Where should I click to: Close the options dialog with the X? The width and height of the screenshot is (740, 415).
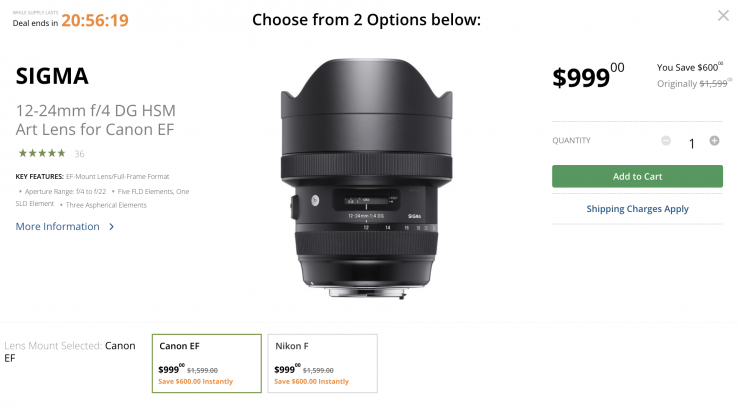coord(723,16)
